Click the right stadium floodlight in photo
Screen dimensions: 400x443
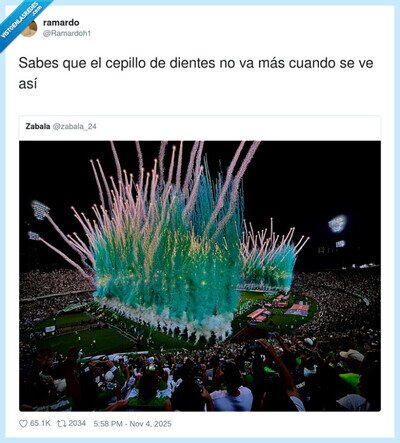pos(338,223)
